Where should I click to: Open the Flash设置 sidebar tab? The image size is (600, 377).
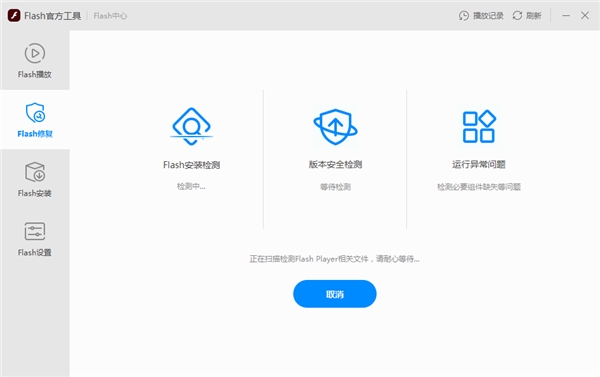tap(35, 238)
